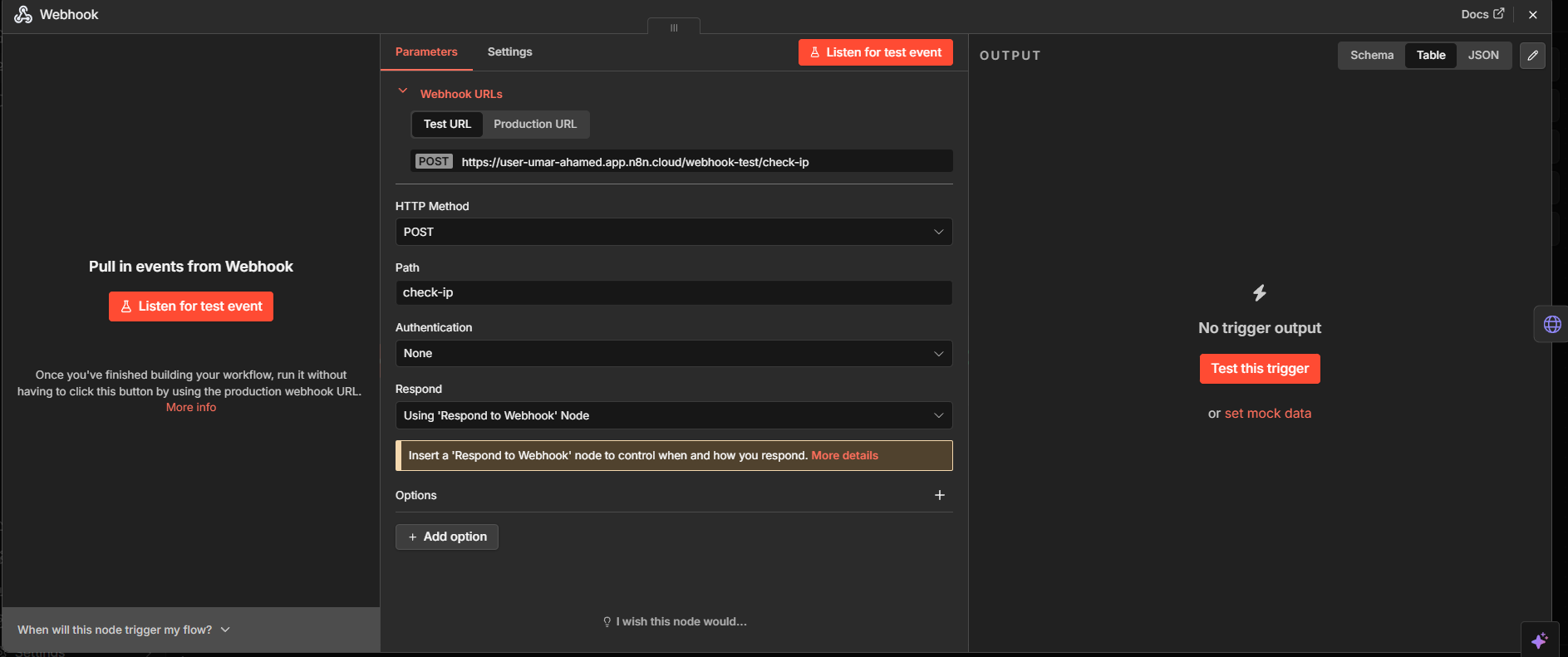Close the Webhook node panel

coord(1533,15)
